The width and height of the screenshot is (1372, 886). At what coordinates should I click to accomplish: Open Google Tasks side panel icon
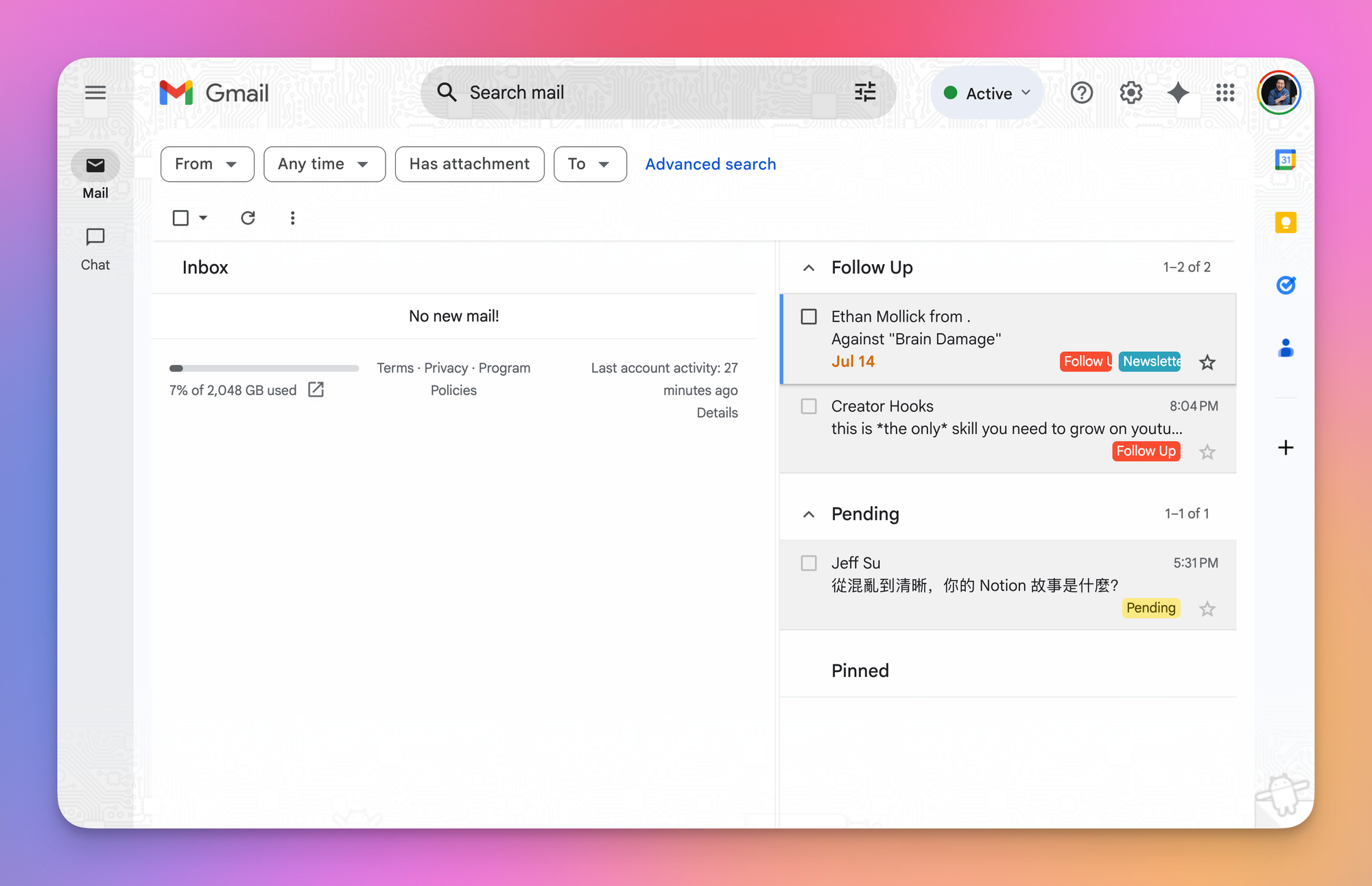[x=1285, y=285]
